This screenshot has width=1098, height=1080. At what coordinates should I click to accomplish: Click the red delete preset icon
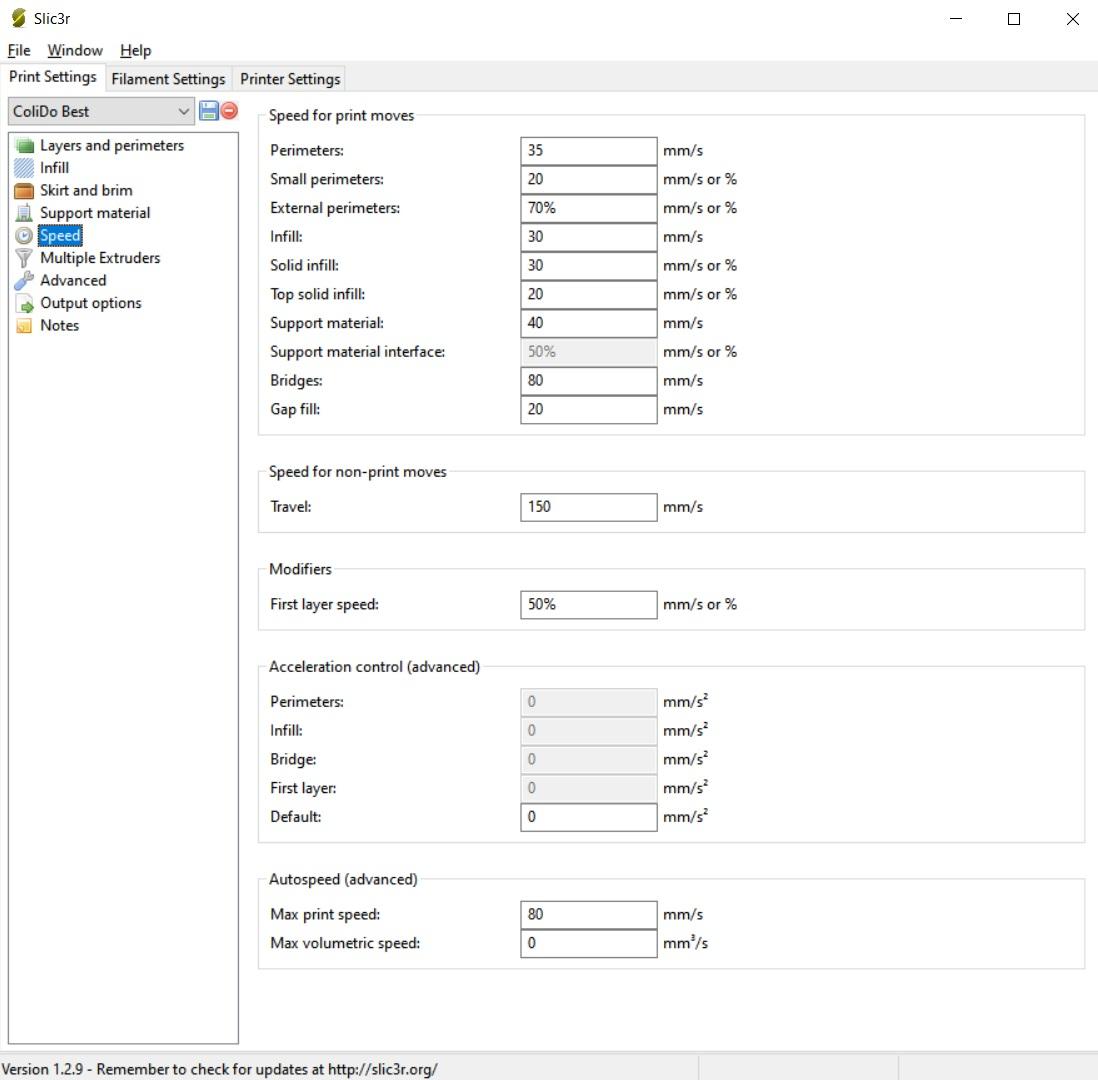(230, 111)
